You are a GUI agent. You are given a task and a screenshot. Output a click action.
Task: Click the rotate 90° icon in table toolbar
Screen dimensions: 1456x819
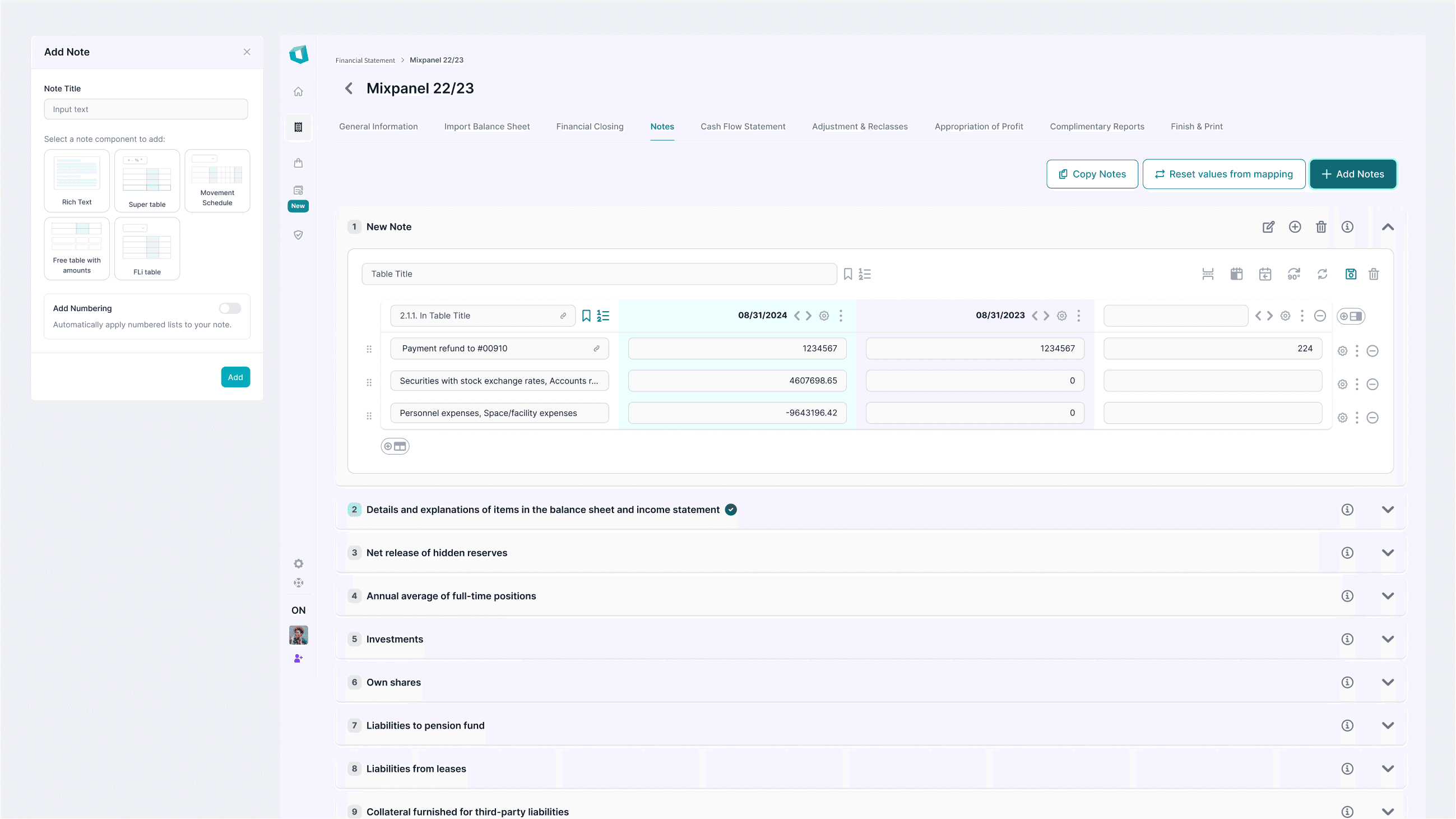point(1293,274)
